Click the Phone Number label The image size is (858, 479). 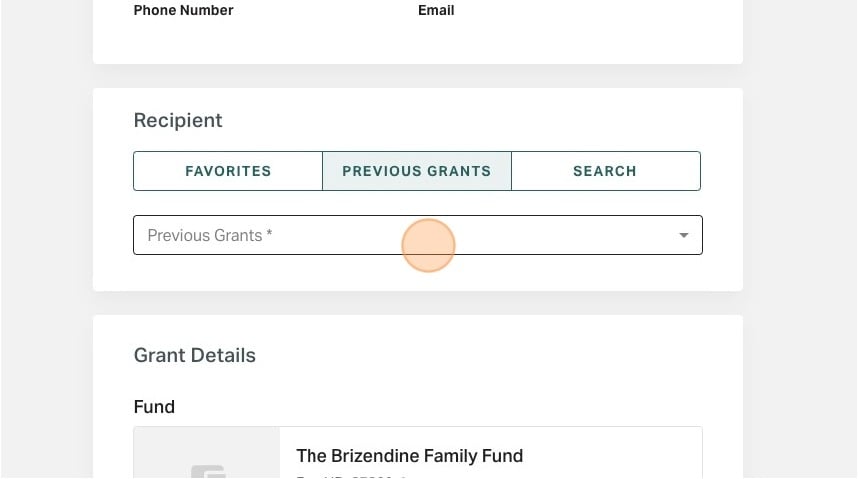pos(183,10)
